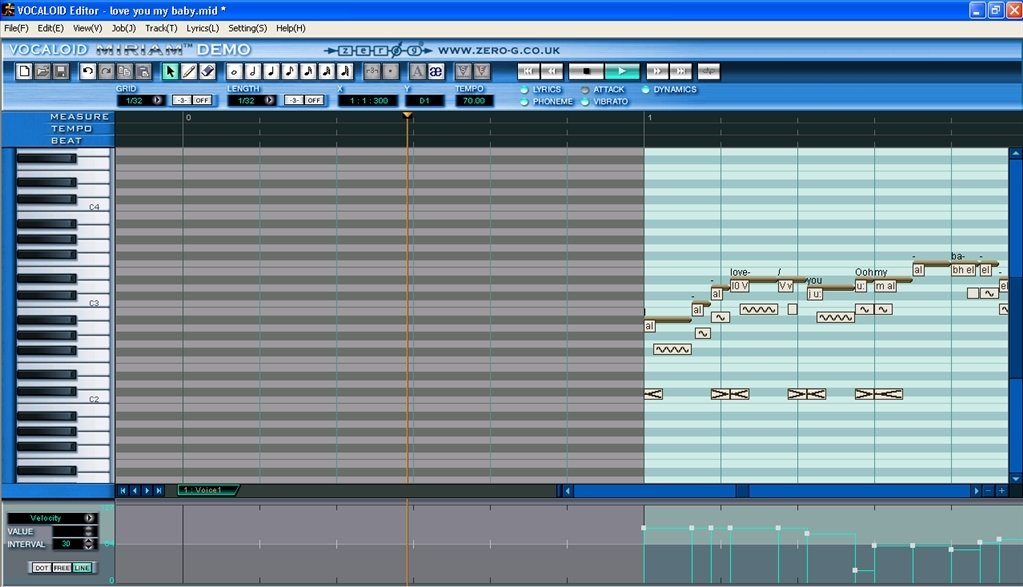Create a new file with the New icon

pos(24,71)
